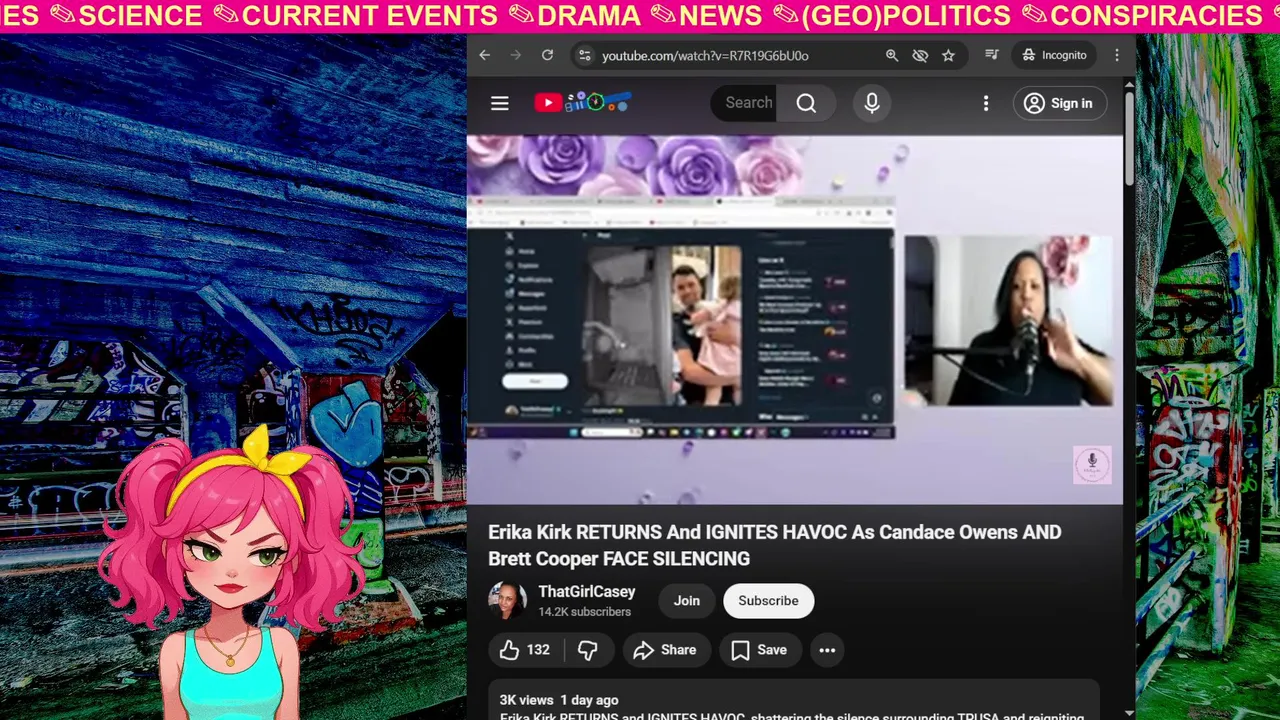Go back with browser back arrow
1280x720 pixels.
[485, 55]
